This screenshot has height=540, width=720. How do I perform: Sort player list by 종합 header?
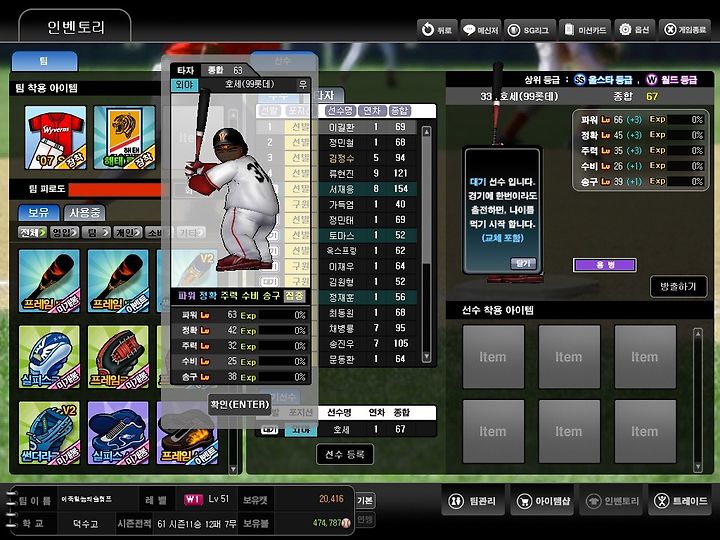click(399, 111)
